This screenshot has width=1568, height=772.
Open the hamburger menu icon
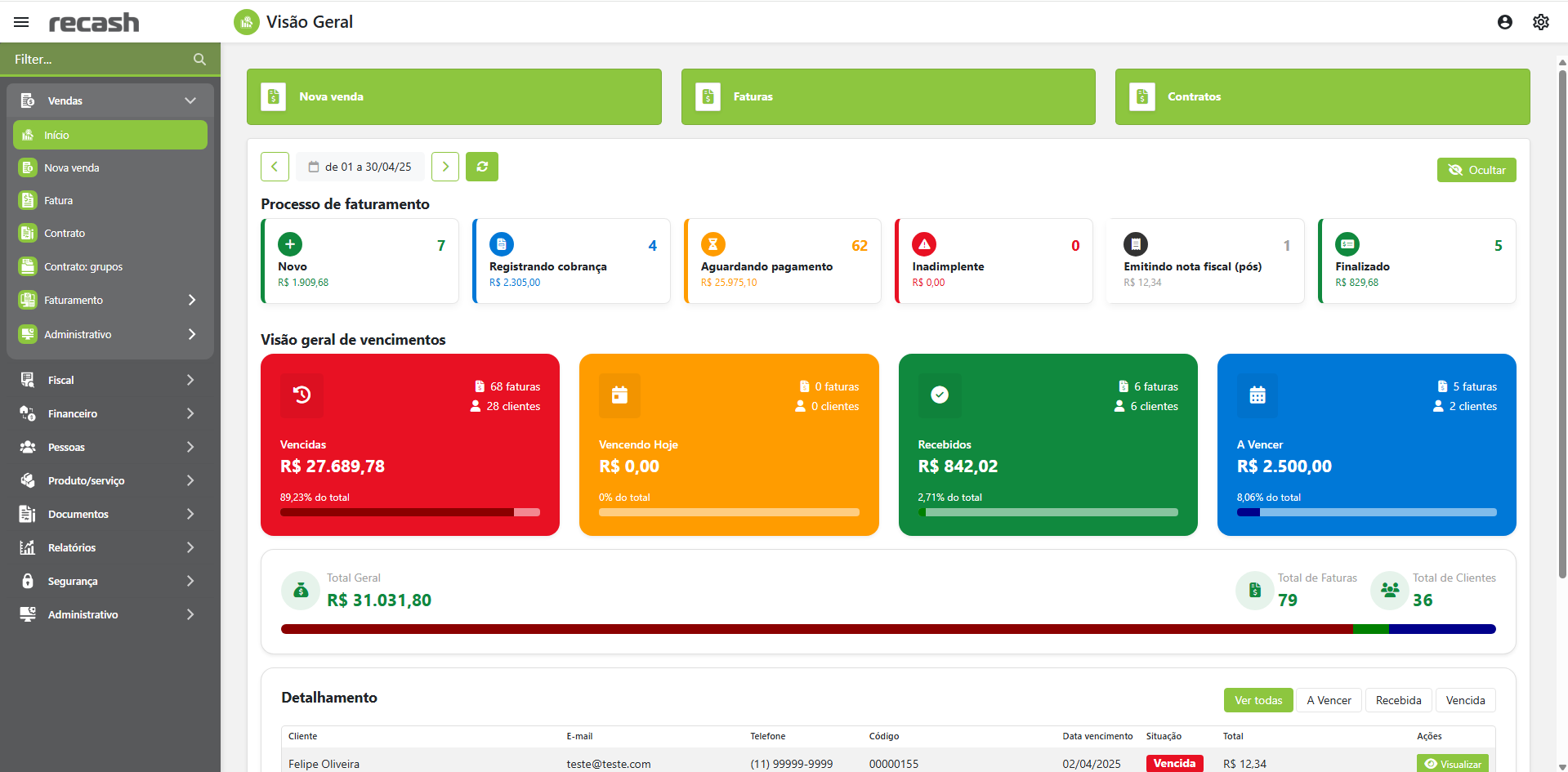21,22
